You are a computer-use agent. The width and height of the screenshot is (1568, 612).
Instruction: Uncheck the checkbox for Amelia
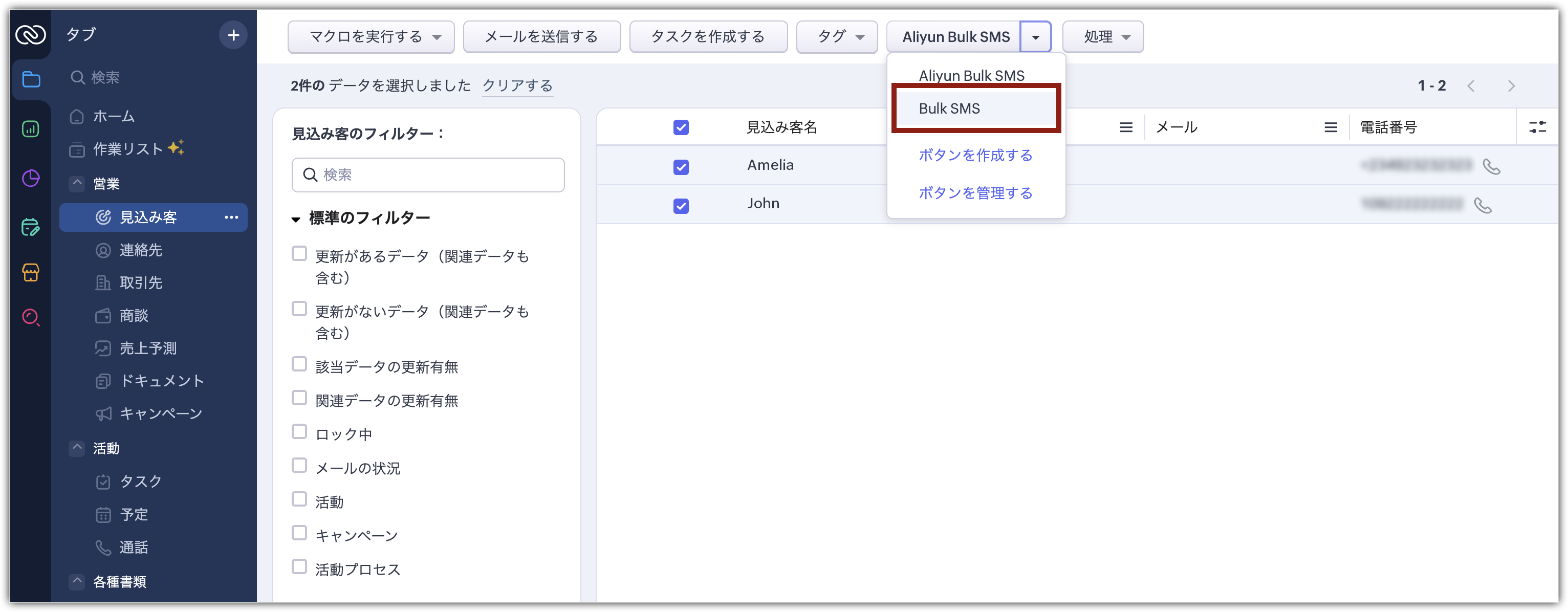pos(681,167)
